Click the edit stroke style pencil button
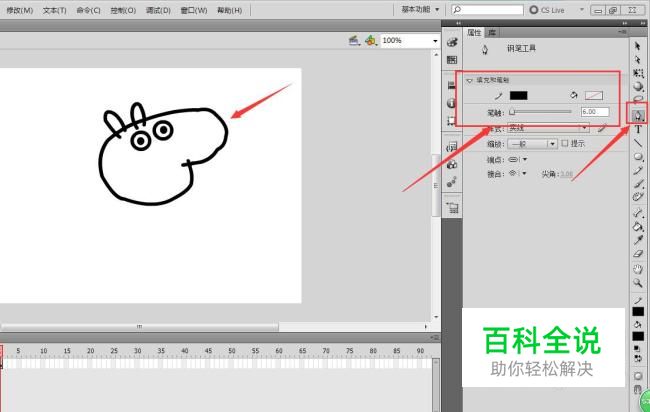 (602, 128)
